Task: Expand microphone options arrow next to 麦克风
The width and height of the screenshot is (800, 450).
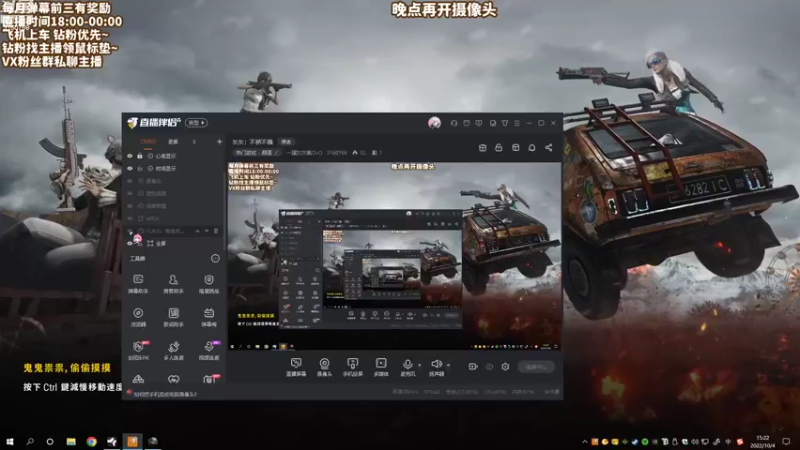Action: coord(419,365)
